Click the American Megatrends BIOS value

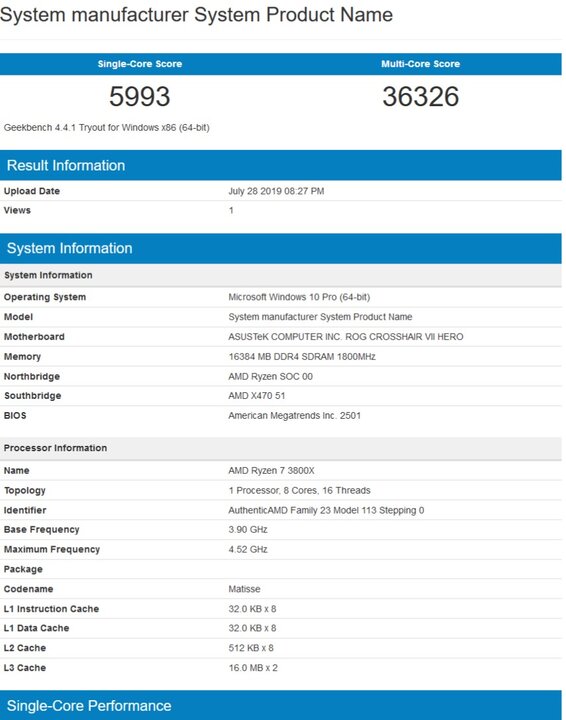(295, 416)
